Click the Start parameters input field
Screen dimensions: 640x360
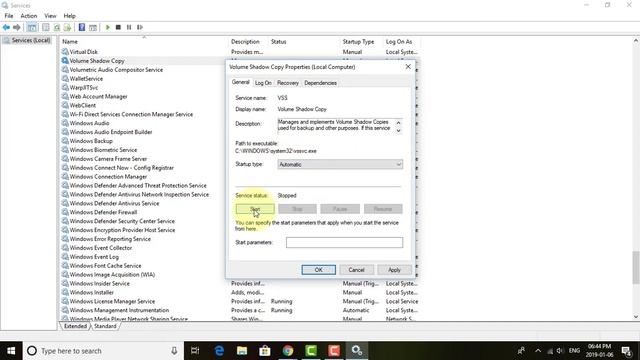344,242
